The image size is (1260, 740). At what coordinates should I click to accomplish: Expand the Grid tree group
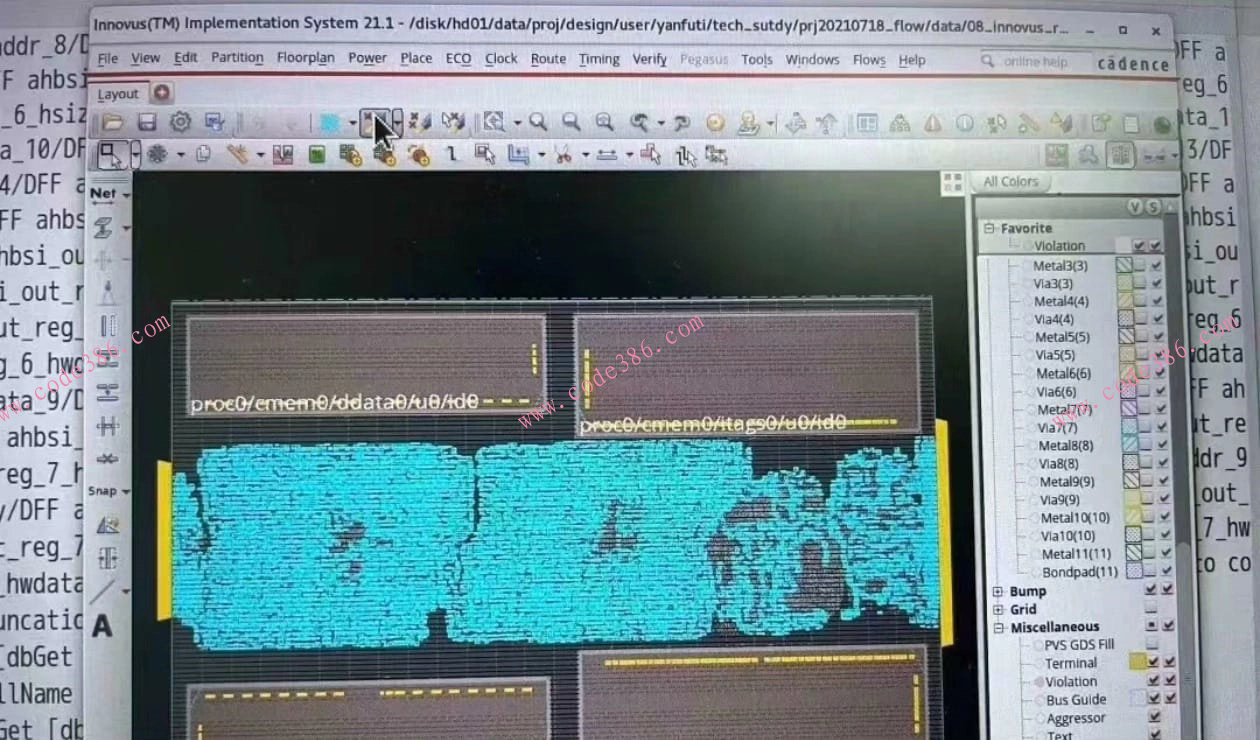pyautogui.click(x=998, y=609)
